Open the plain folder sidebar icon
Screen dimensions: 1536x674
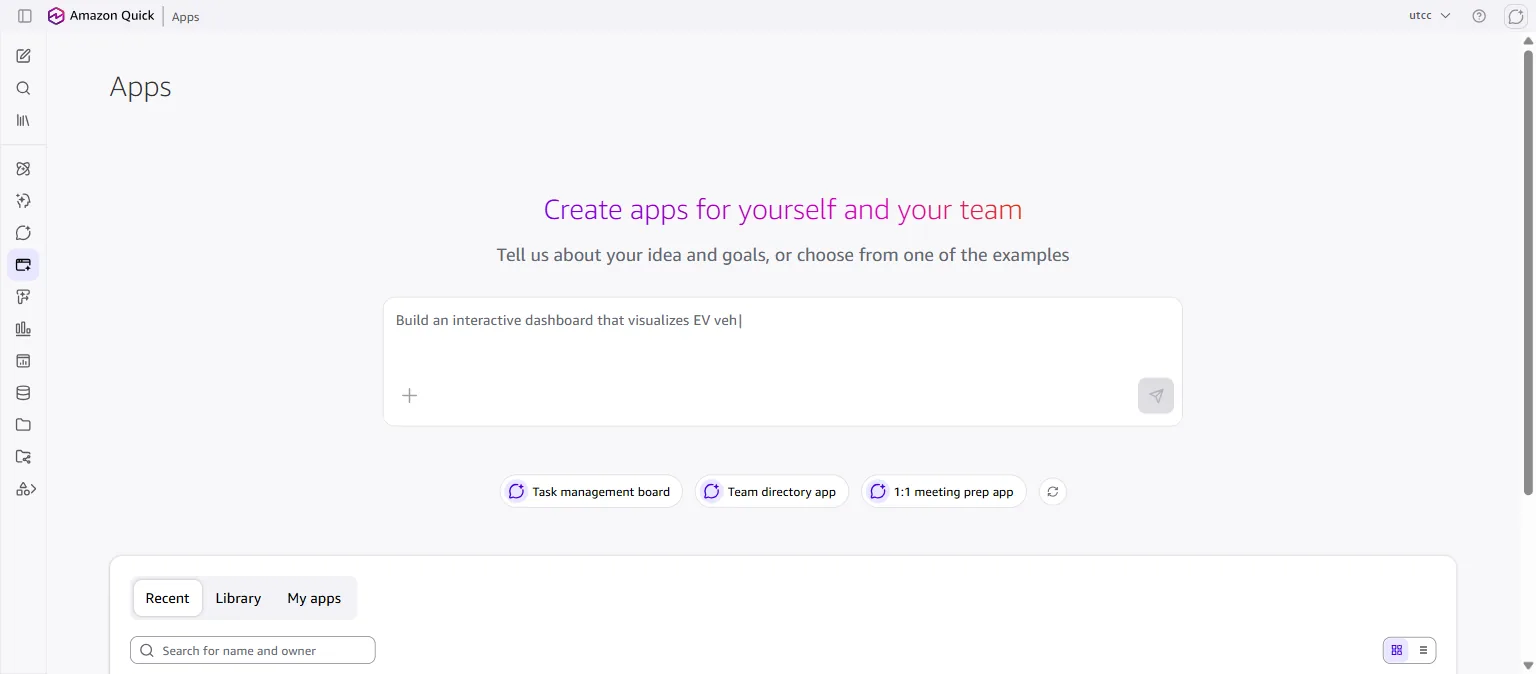(x=23, y=425)
